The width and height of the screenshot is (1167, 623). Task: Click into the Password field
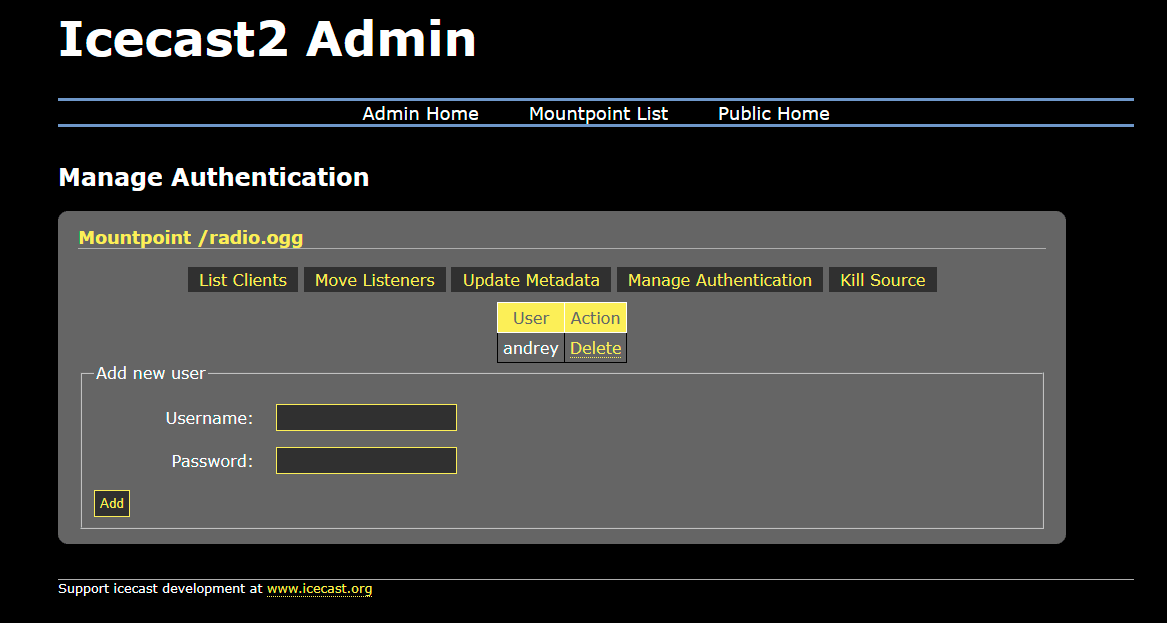coord(366,461)
